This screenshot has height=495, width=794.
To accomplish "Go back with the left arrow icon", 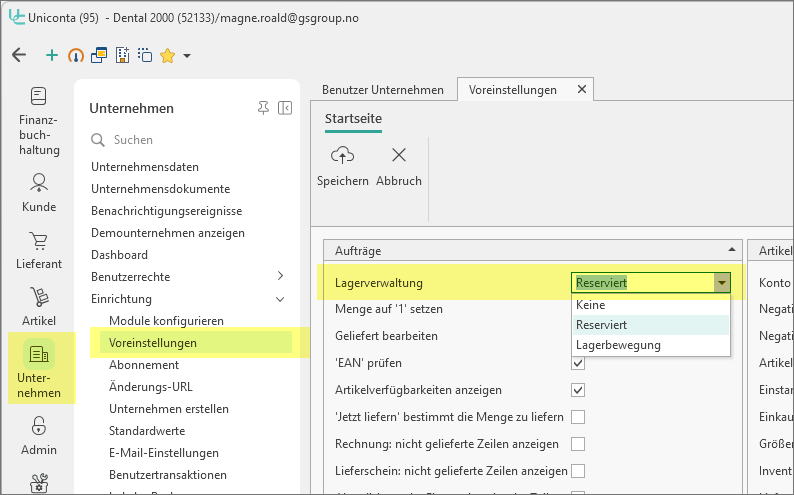I will click(x=19, y=55).
